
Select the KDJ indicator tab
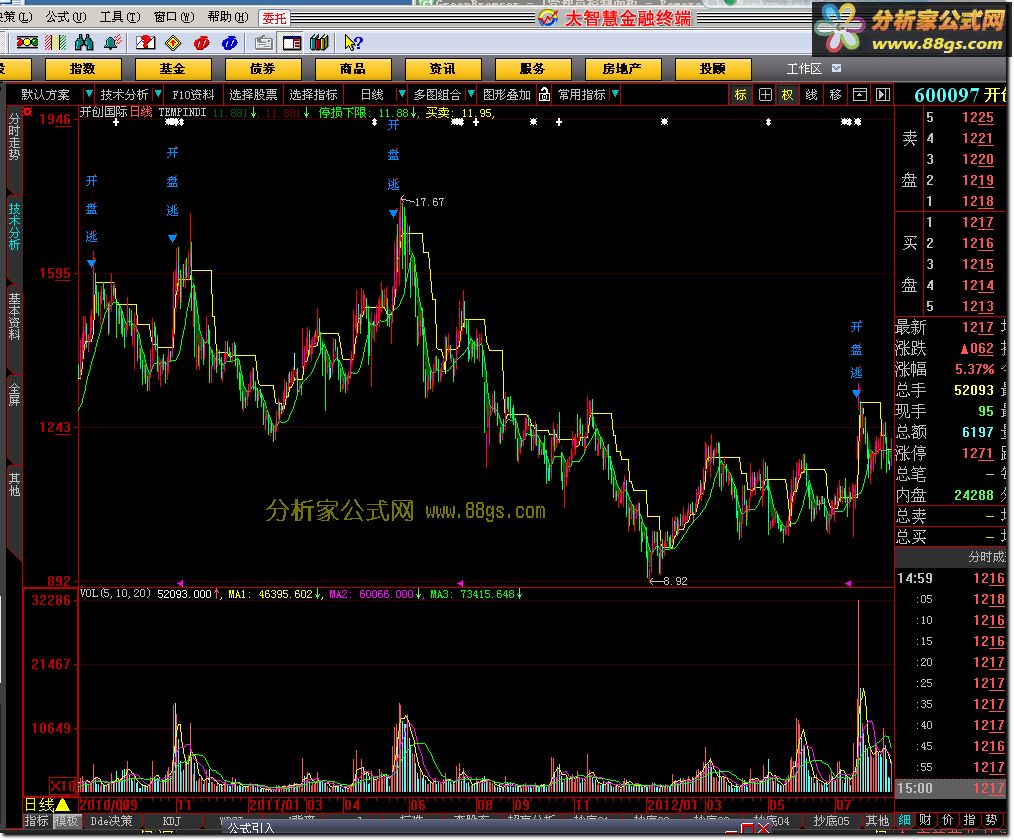pos(171,821)
